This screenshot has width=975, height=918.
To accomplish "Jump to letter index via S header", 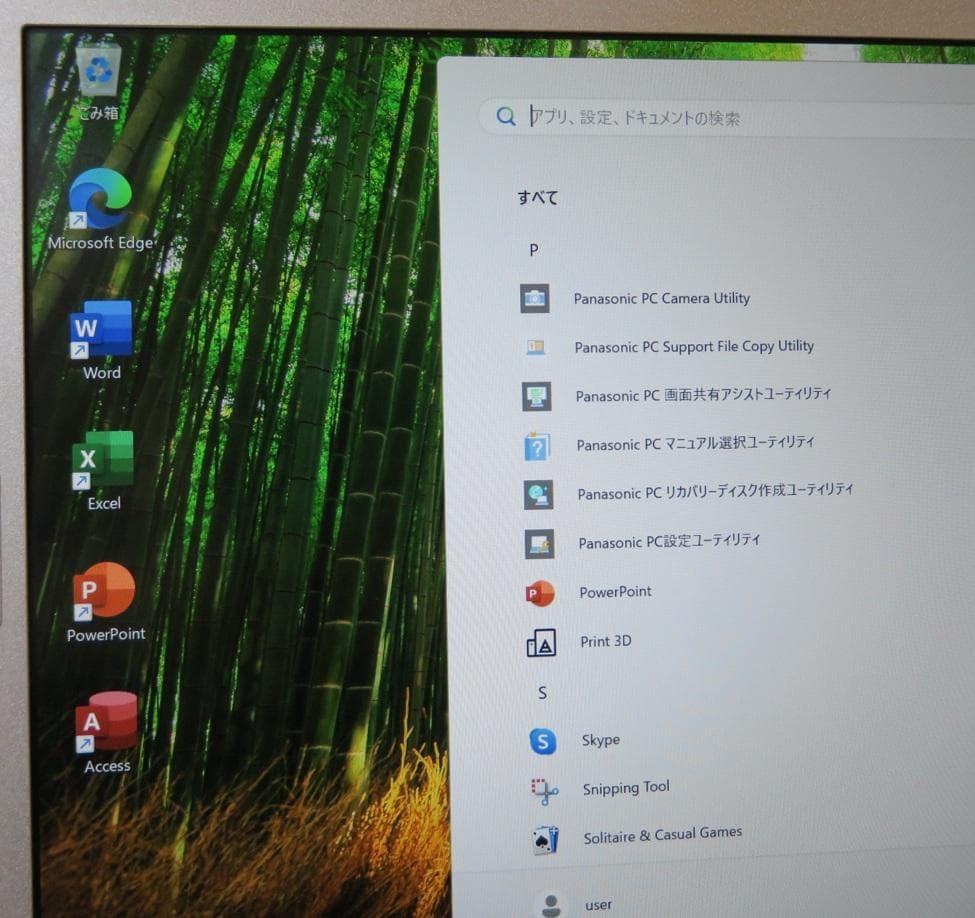I will click(542, 692).
